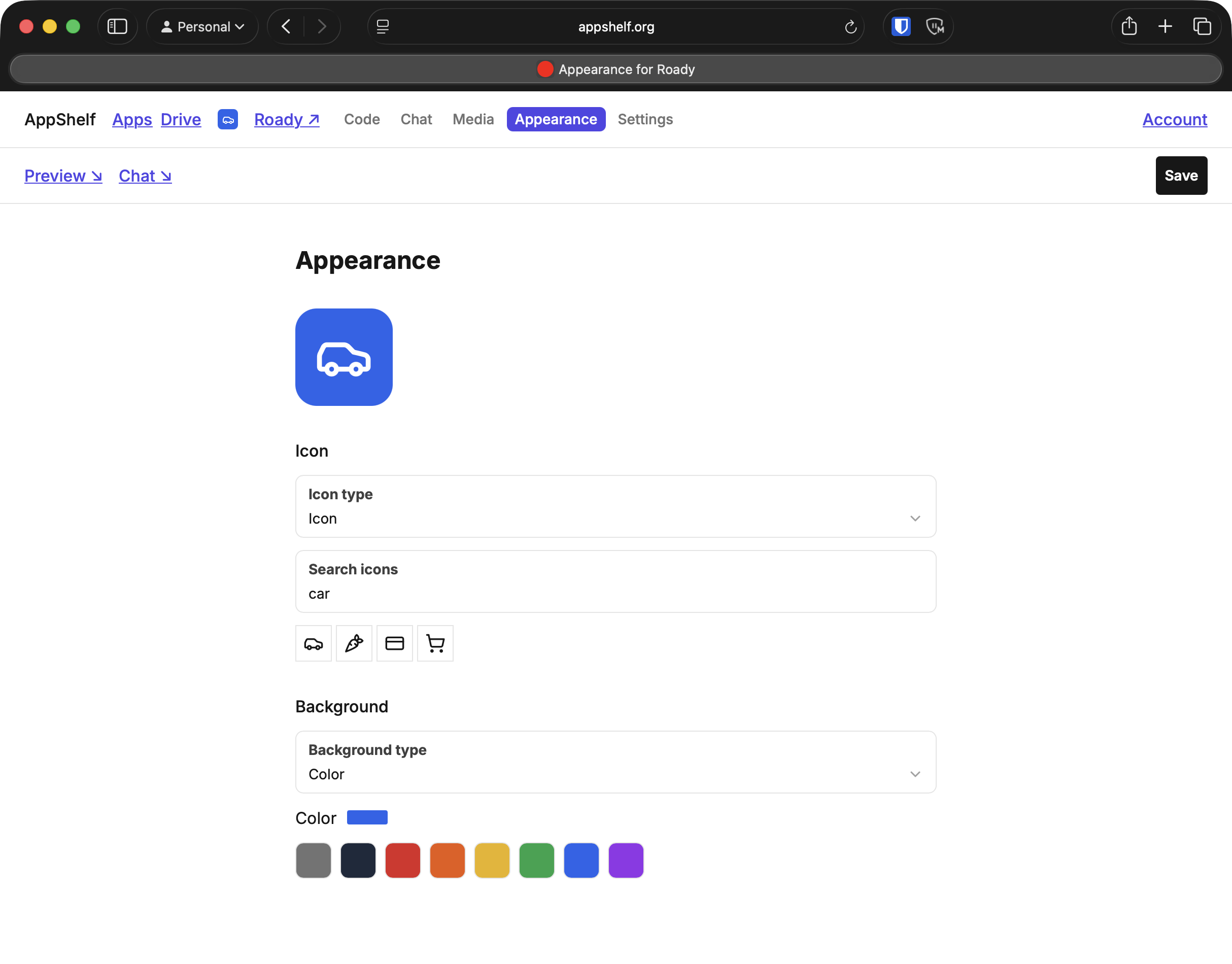Viewport: 1232px width, 964px height.
Task: Expand the Icon type dropdown
Action: 615,506
